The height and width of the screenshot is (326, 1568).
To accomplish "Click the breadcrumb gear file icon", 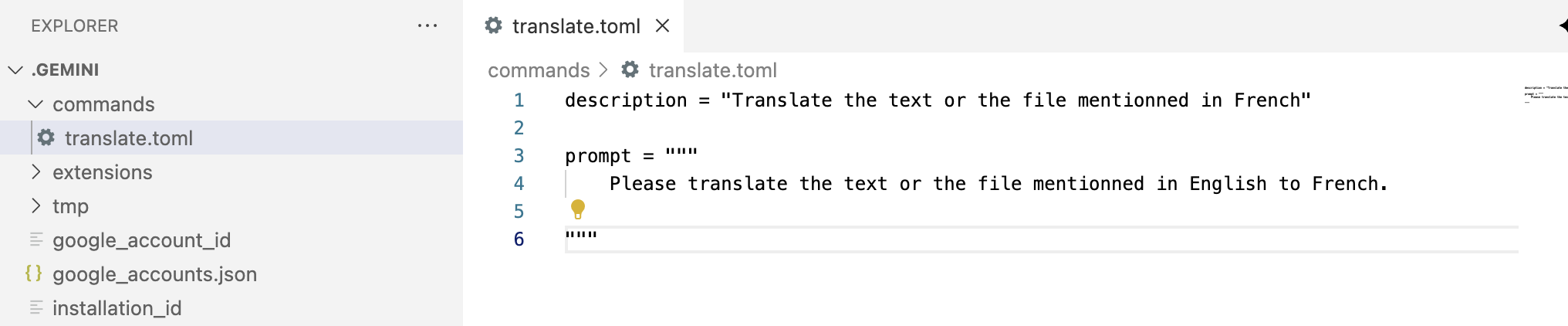I will 630,70.
